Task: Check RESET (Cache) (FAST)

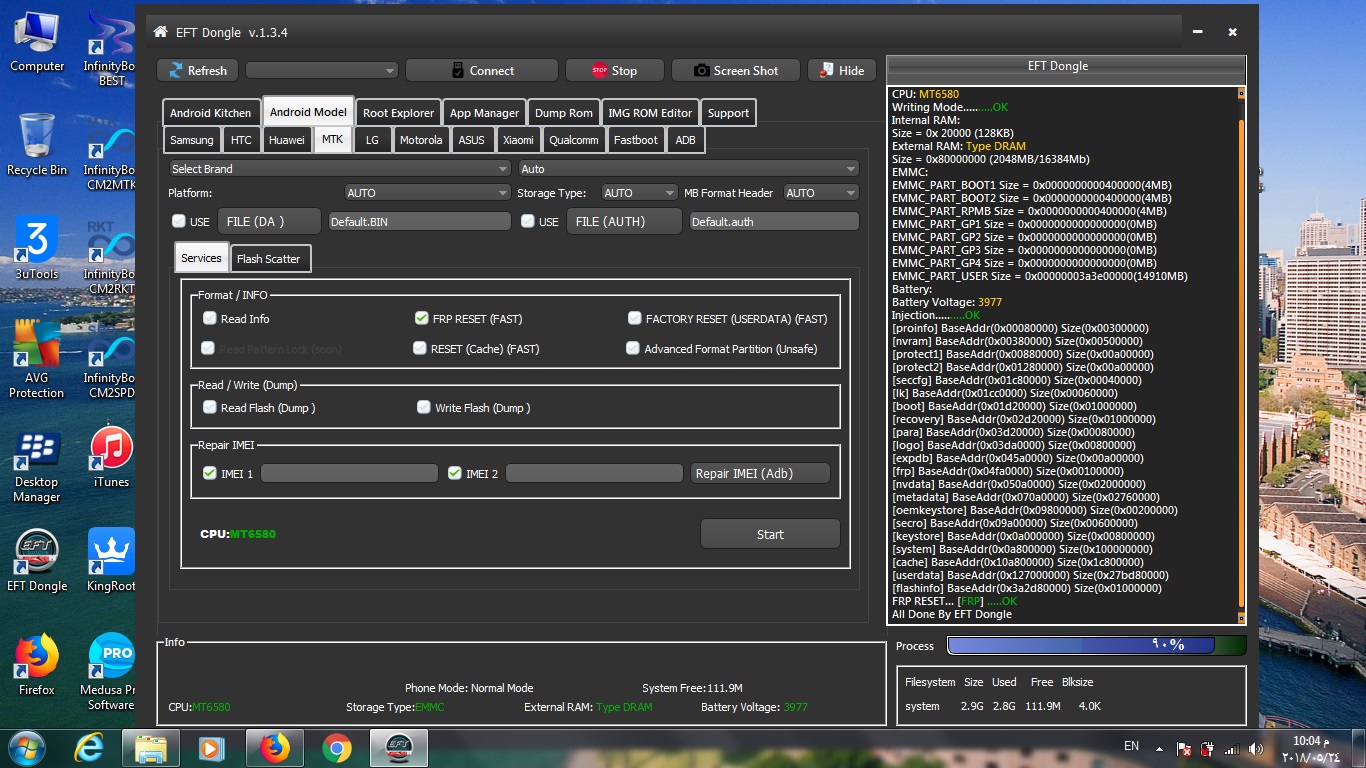Action: [x=420, y=348]
